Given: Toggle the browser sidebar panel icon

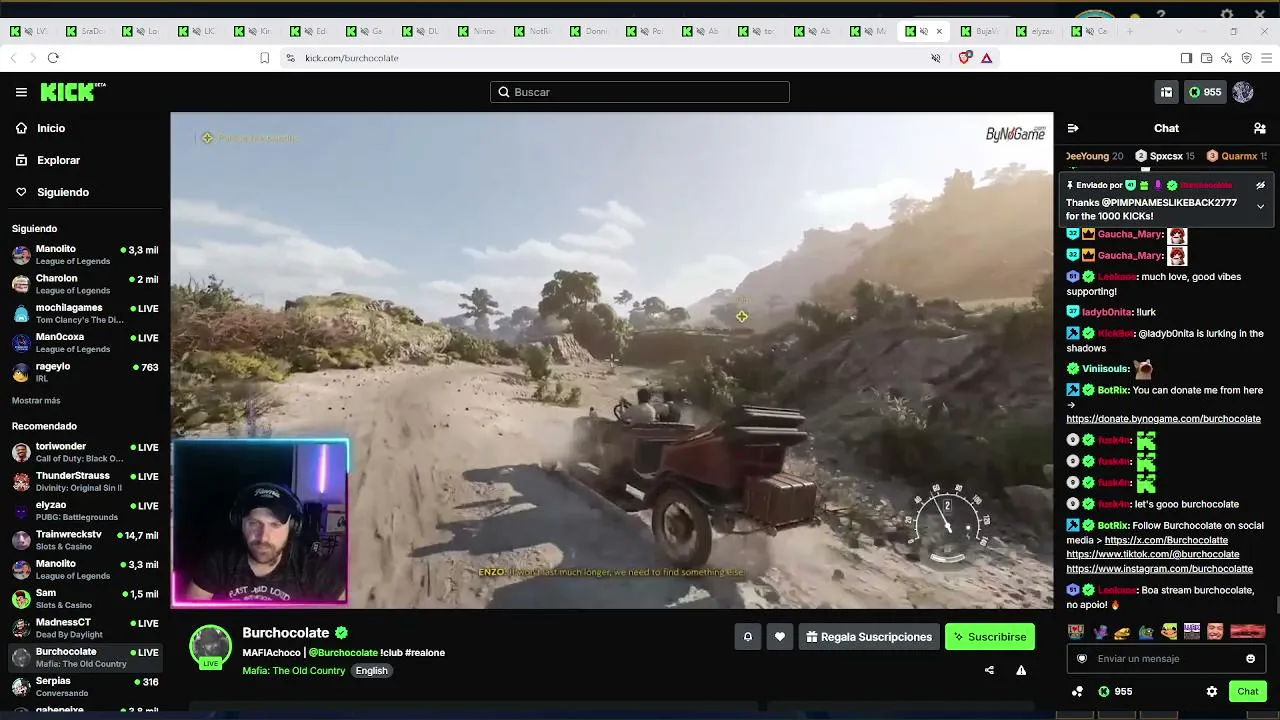Looking at the screenshot, I should (x=1186, y=58).
